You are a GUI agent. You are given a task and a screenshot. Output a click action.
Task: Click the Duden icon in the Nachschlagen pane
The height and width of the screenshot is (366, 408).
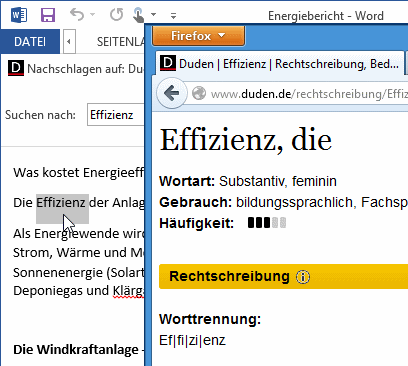16,68
